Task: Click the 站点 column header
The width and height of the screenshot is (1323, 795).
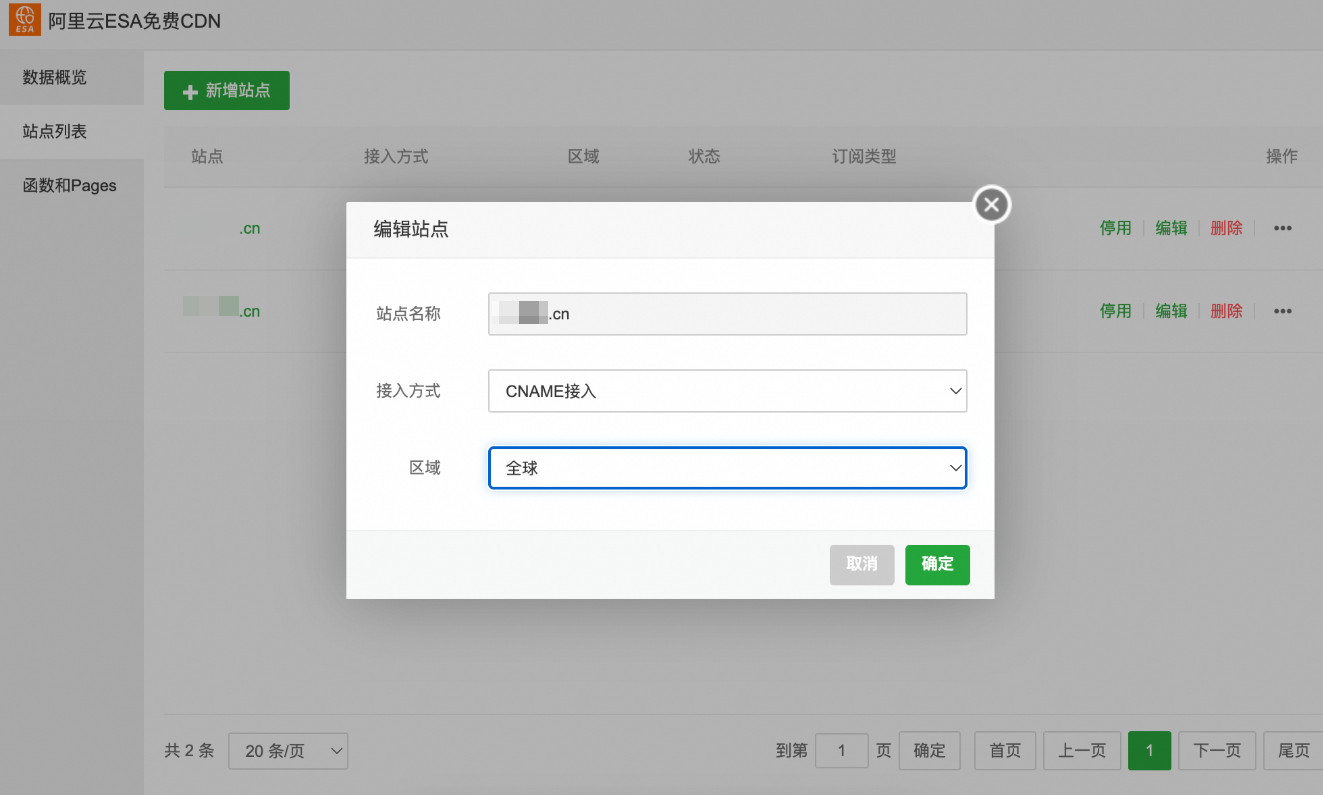Action: point(207,157)
